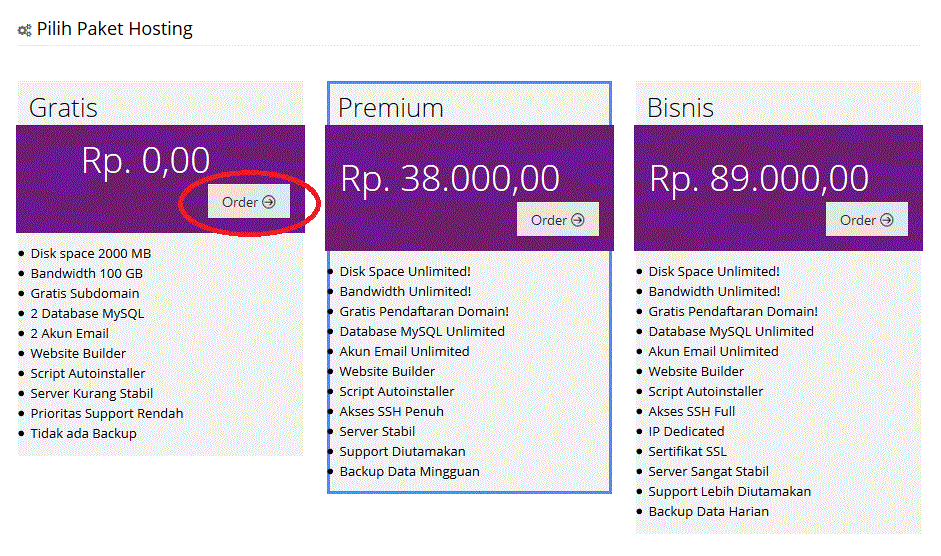Viewport: 941px width, 556px height.
Task: Click the Gratis plan heading
Action: [x=63, y=107]
